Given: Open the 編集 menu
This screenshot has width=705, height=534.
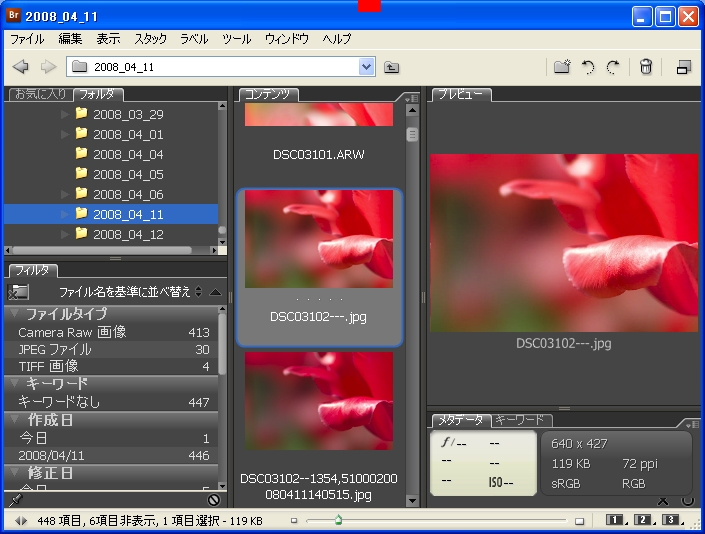Looking at the screenshot, I should point(70,39).
